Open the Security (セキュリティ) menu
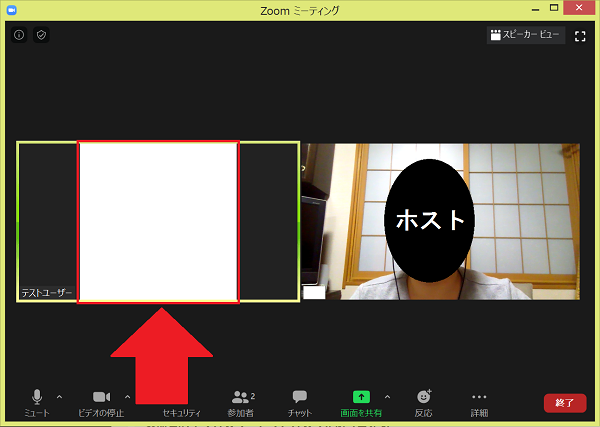 coord(182,412)
